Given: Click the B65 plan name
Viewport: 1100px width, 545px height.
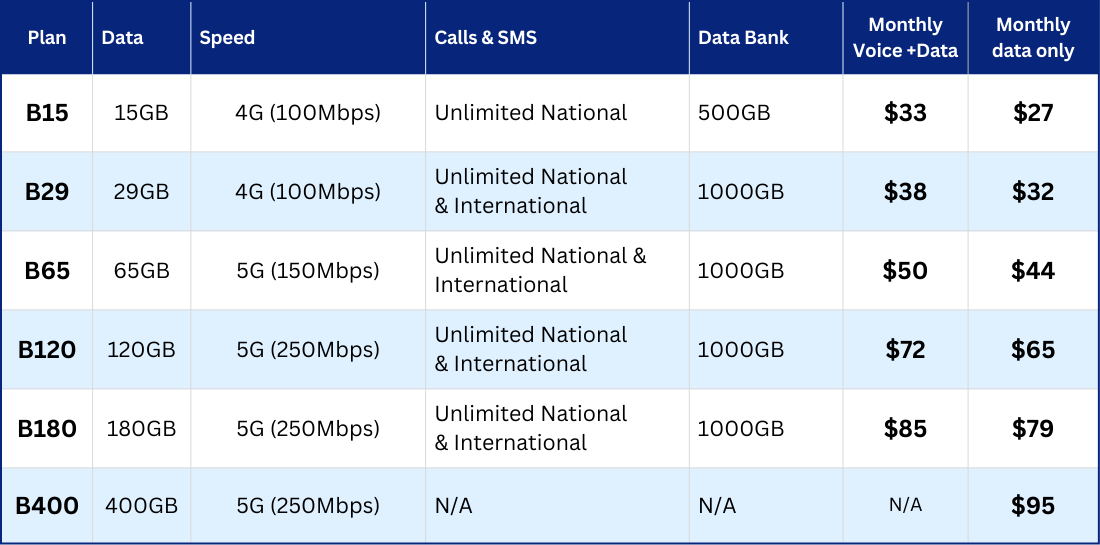Looking at the screenshot, I should click(x=47, y=270).
